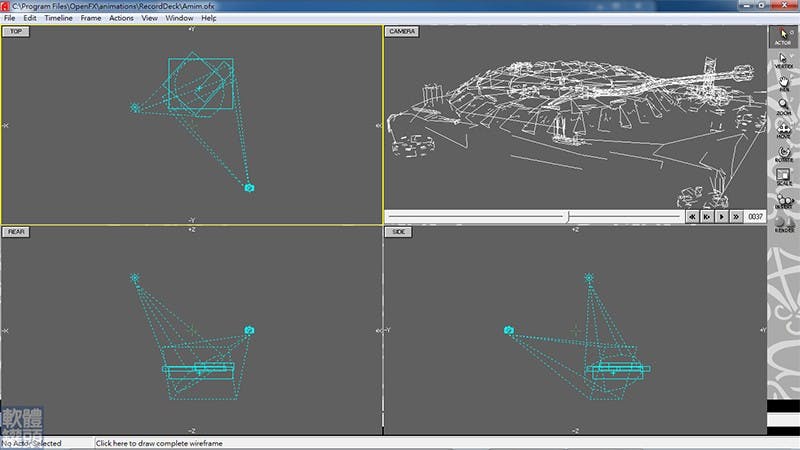Click the frame timeline slider handle
The height and width of the screenshot is (450, 800).
pyautogui.click(x=568, y=217)
